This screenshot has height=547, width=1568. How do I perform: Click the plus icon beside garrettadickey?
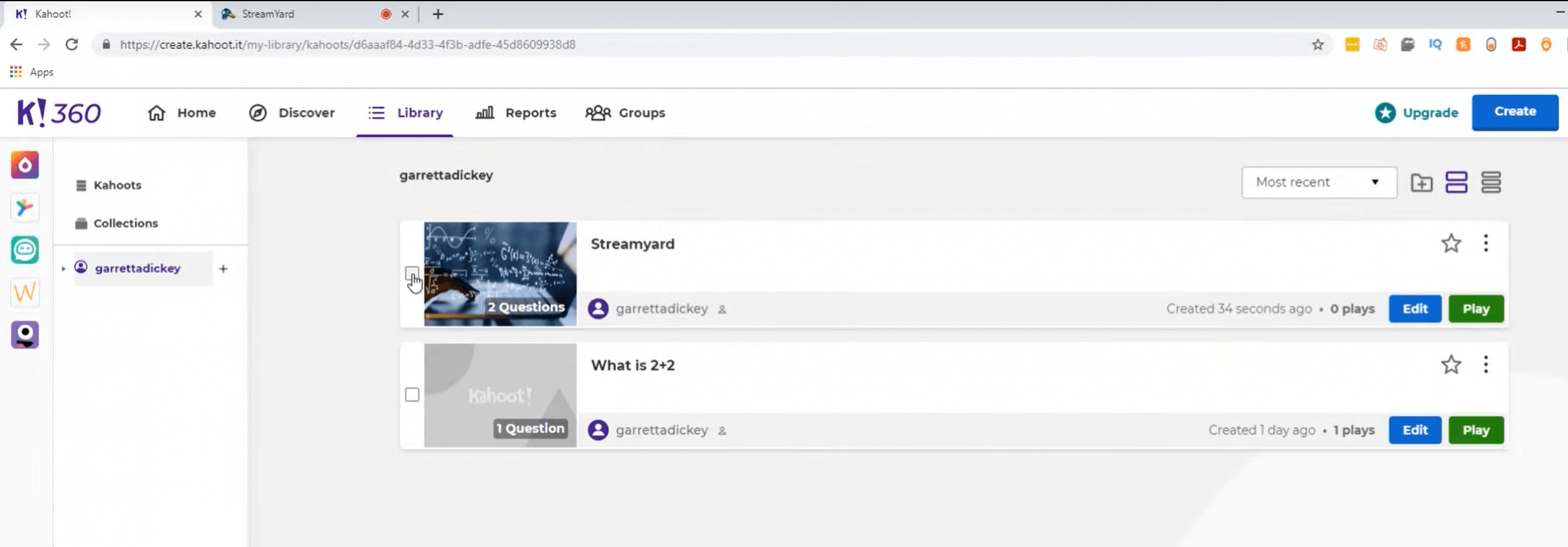[223, 268]
